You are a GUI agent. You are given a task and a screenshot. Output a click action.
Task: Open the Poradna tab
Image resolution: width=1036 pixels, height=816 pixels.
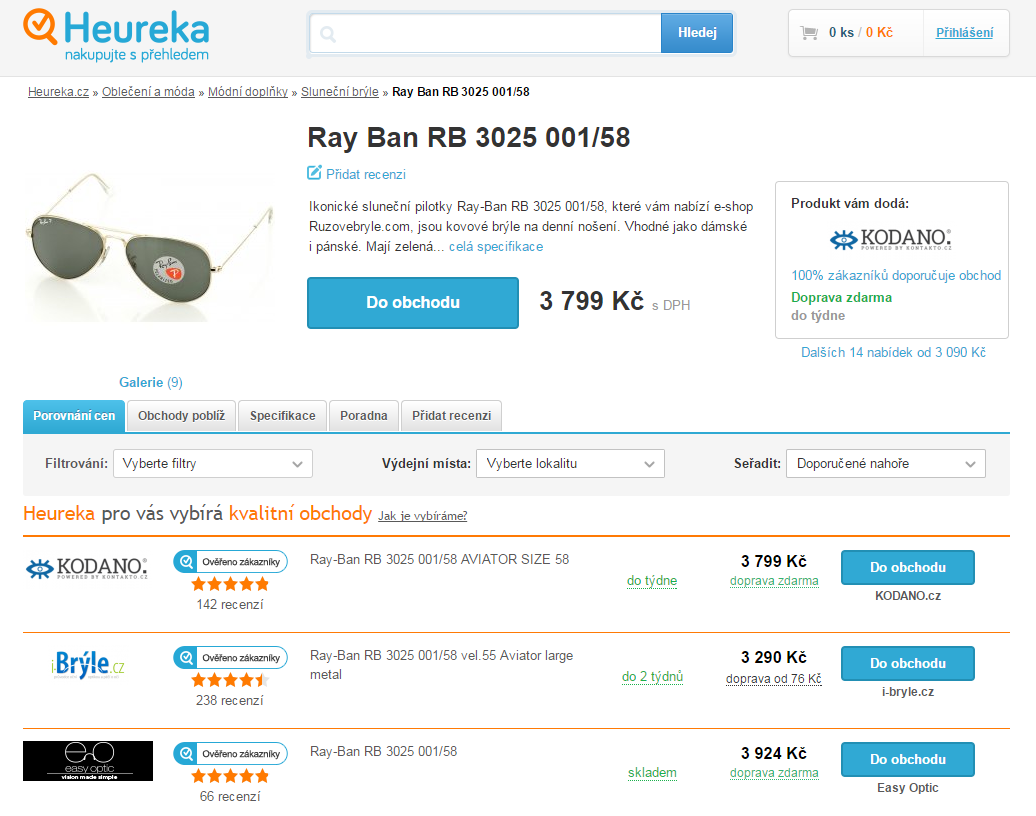(x=363, y=416)
